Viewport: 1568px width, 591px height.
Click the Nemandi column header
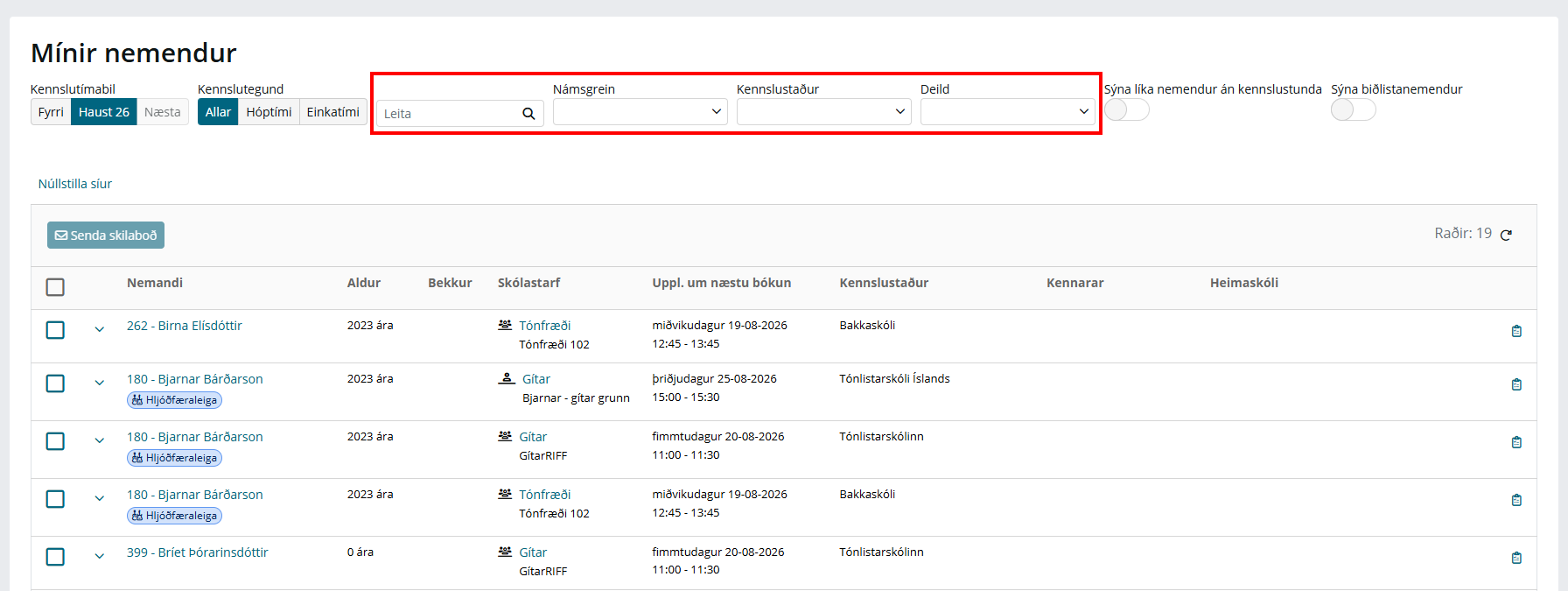[x=155, y=283]
